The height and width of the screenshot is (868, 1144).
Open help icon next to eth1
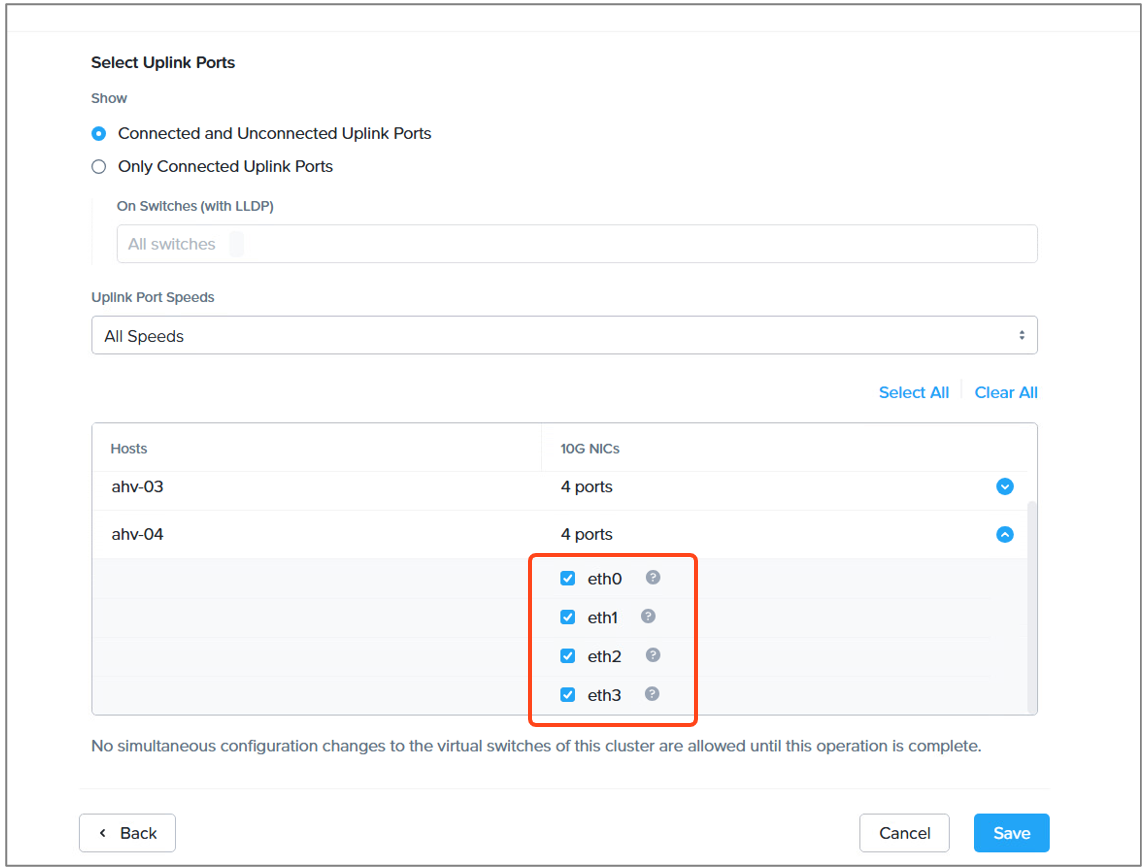[648, 616]
